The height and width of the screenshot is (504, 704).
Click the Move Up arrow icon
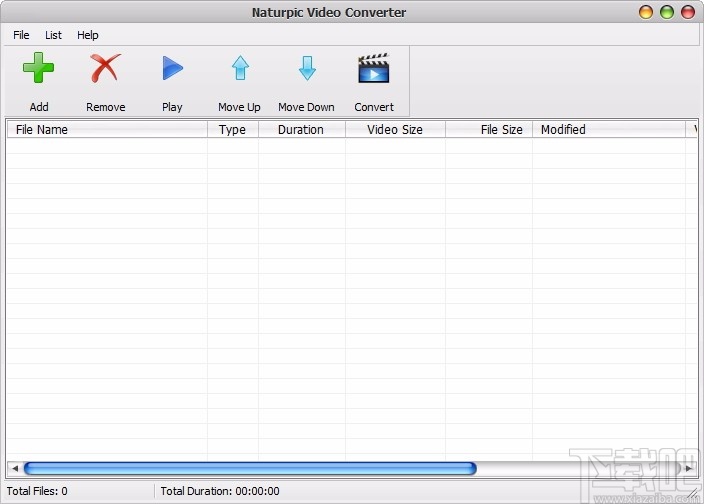(240, 68)
